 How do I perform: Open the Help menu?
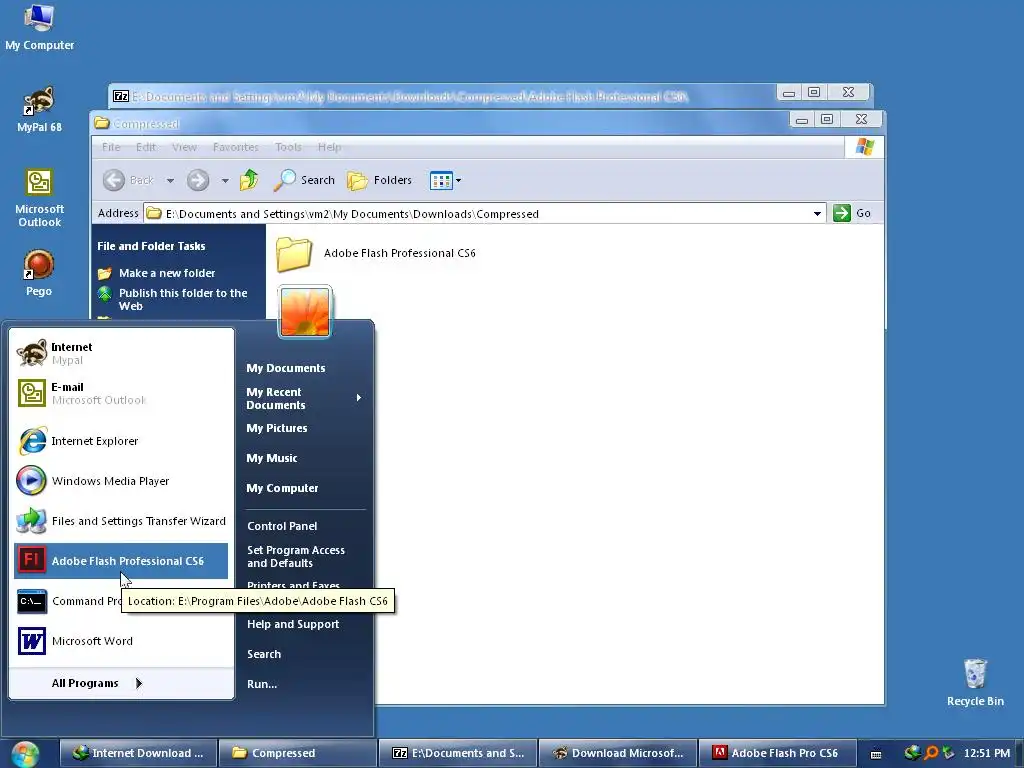(329, 147)
